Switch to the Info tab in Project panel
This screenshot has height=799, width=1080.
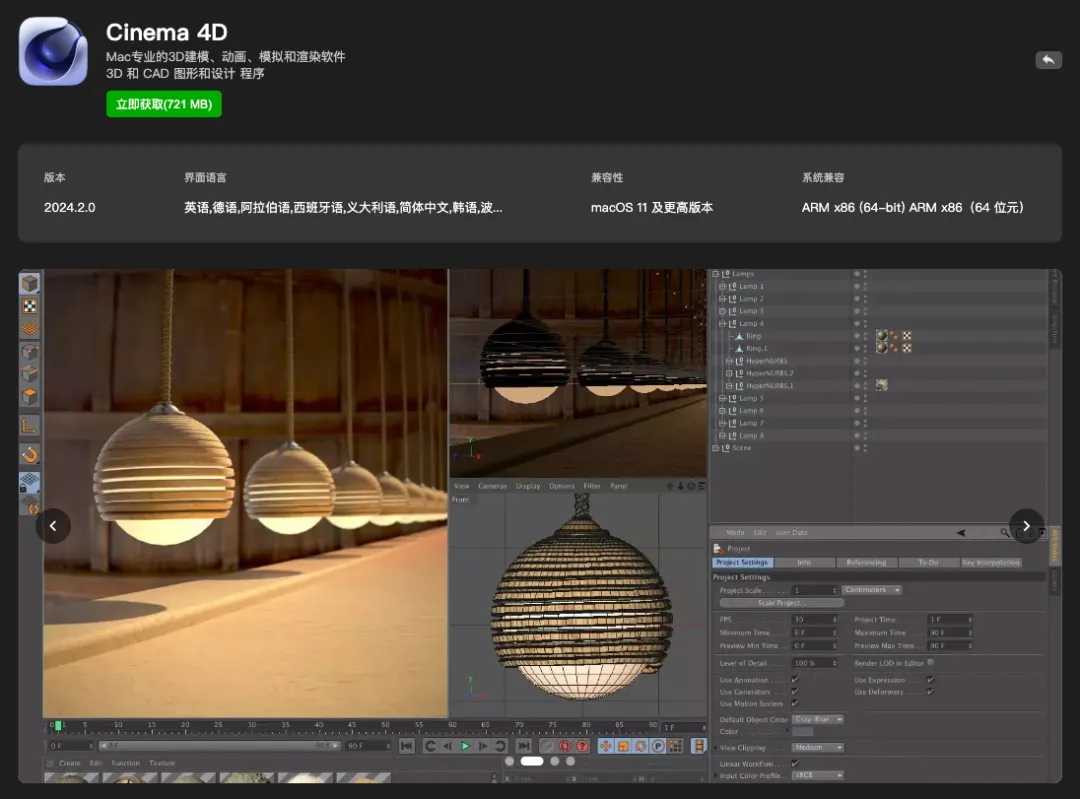click(804, 563)
